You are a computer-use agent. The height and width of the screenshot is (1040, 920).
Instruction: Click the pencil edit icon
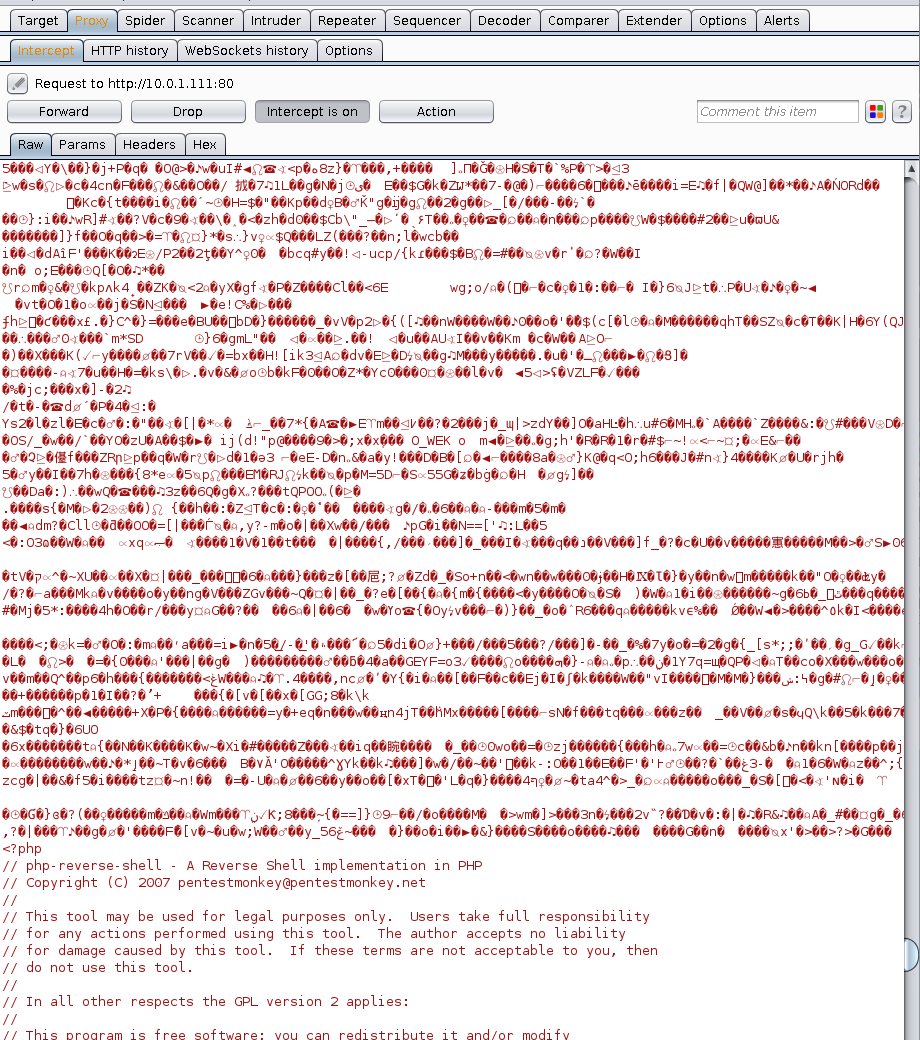pyautogui.click(x=15, y=83)
